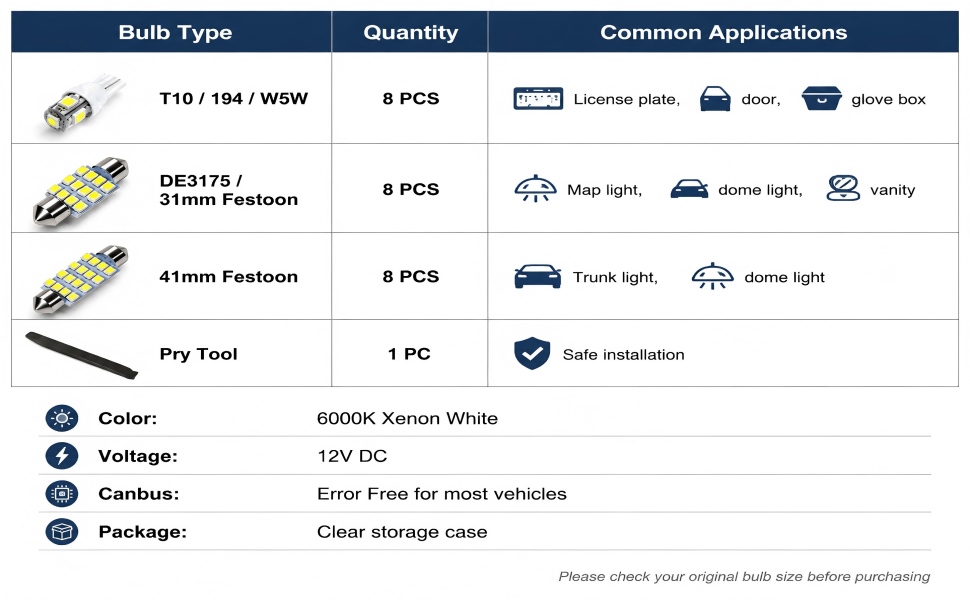This screenshot has width=970, height=600.
Task: Click the 31mm Festoon bulb image
Action: coord(80,190)
